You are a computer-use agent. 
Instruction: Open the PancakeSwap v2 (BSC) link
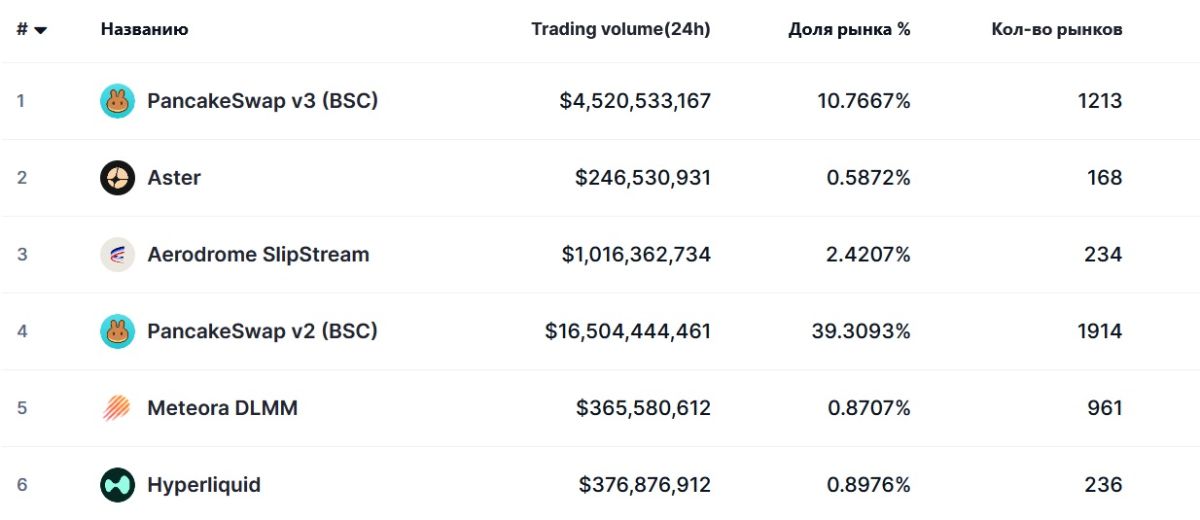[262, 331]
